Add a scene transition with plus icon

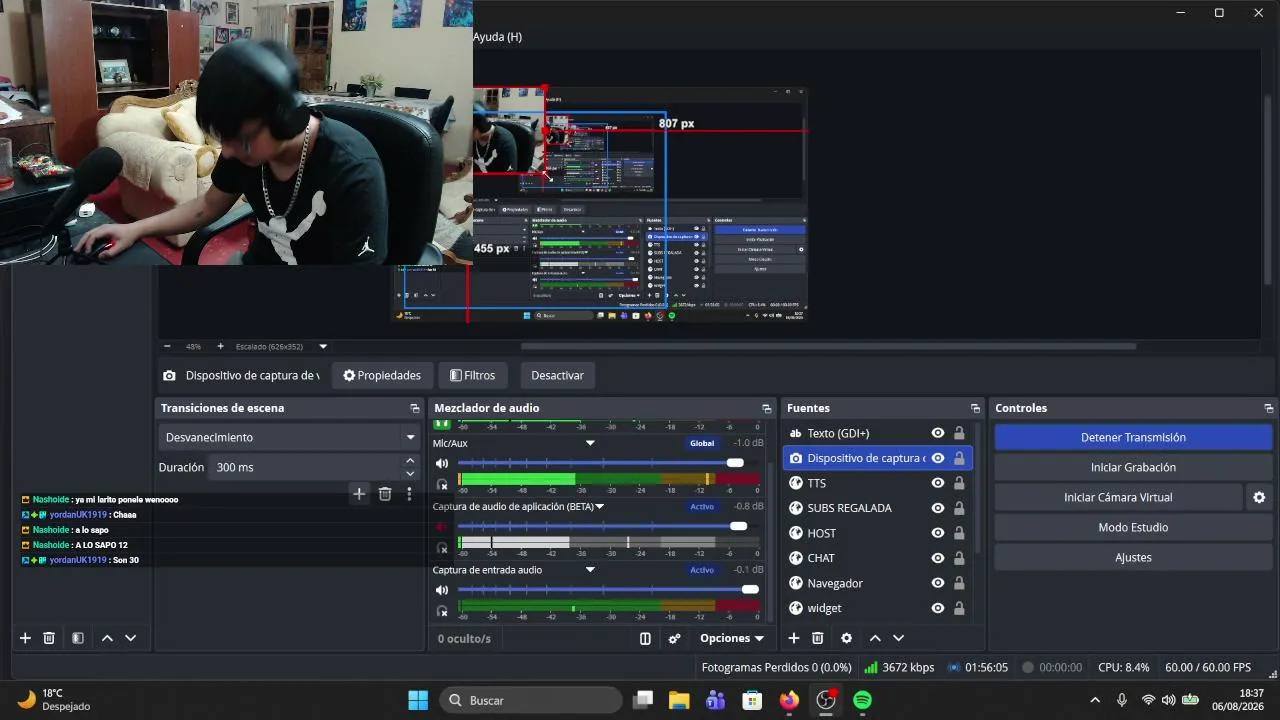point(359,493)
